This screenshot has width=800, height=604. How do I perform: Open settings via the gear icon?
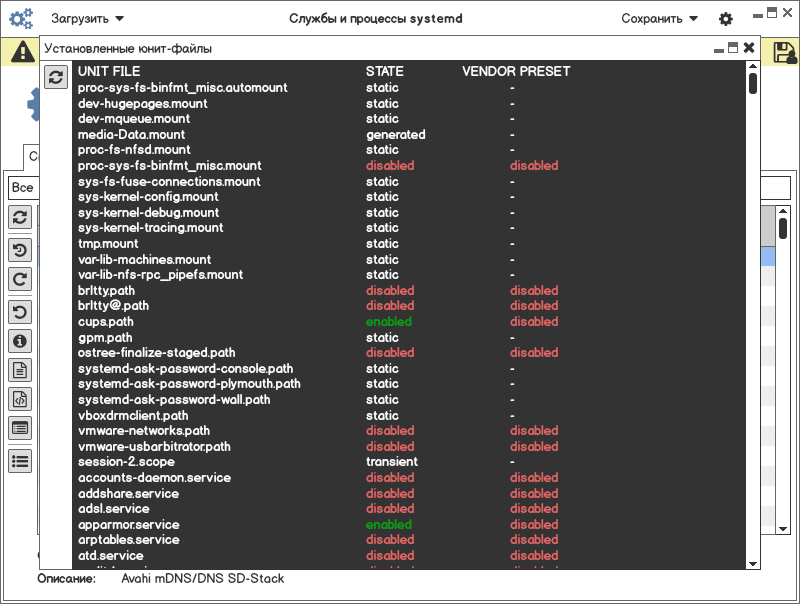726,19
